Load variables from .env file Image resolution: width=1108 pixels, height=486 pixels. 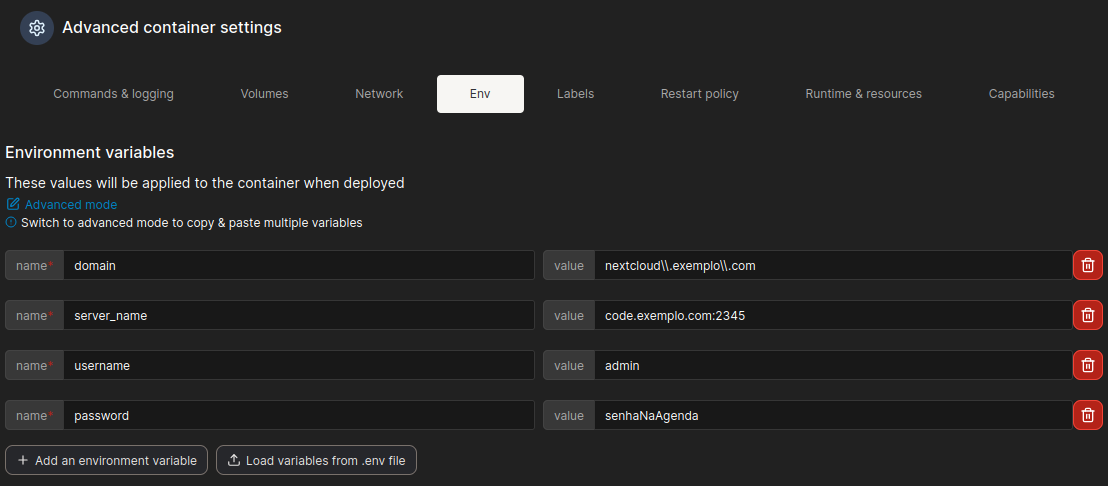316,460
